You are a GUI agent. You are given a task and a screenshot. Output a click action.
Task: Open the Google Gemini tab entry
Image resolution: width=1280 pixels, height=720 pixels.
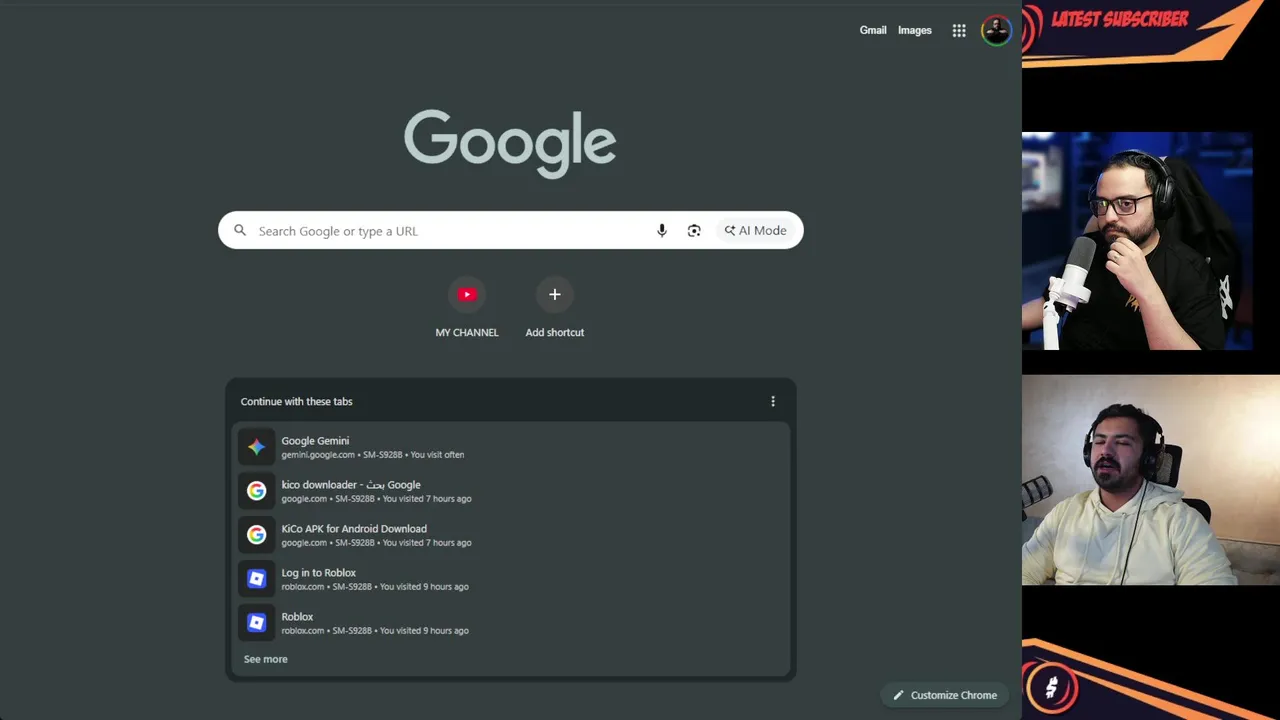pyautogui.click(x=511, y=447)
